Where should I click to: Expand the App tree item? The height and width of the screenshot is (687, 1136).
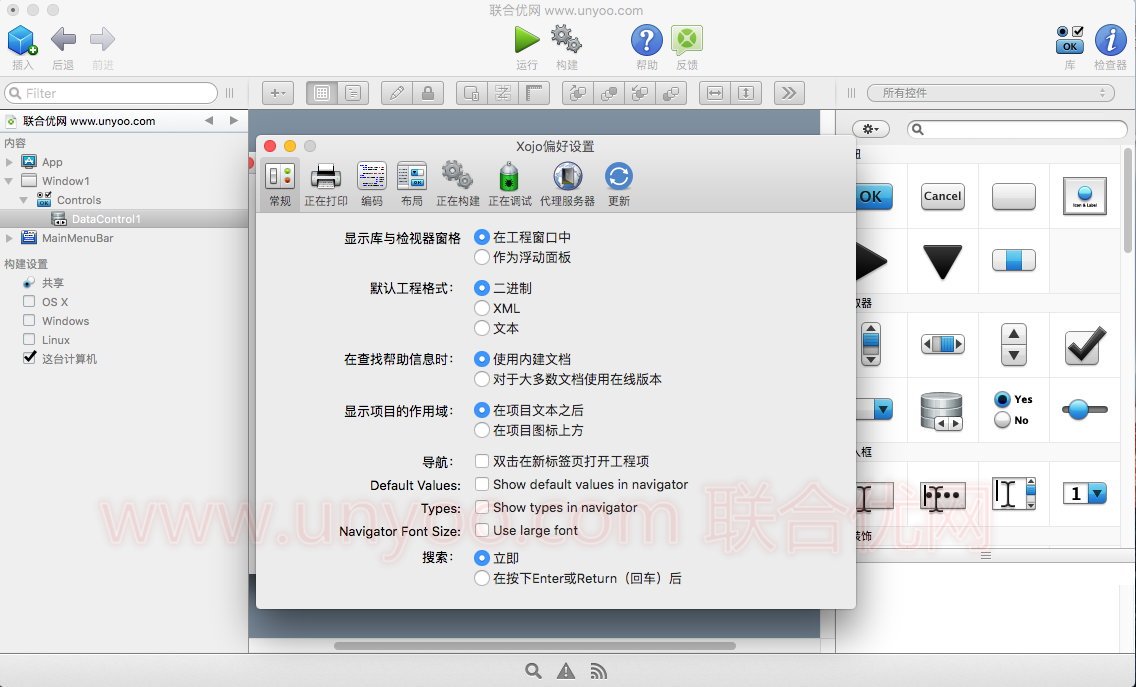tap(9, 162)
